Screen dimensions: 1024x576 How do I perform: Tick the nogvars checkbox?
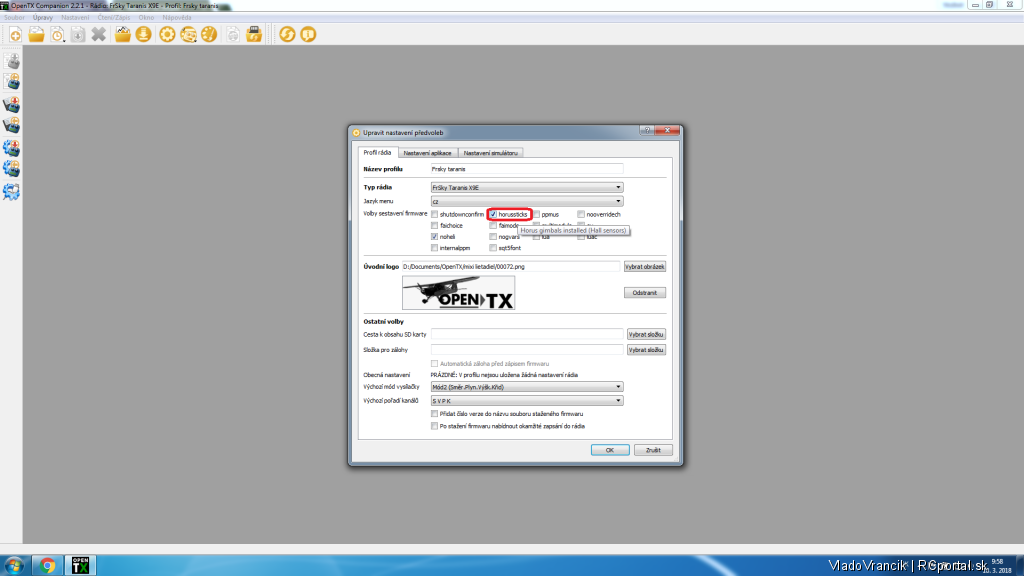[493, 236]
